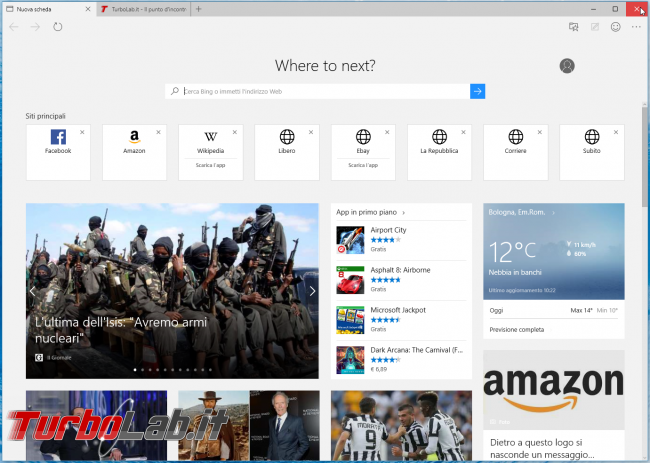The width and height of the screenshot is (650, 463).
Task: Expand App in primo piano section
Action: (x=370, y=212)
